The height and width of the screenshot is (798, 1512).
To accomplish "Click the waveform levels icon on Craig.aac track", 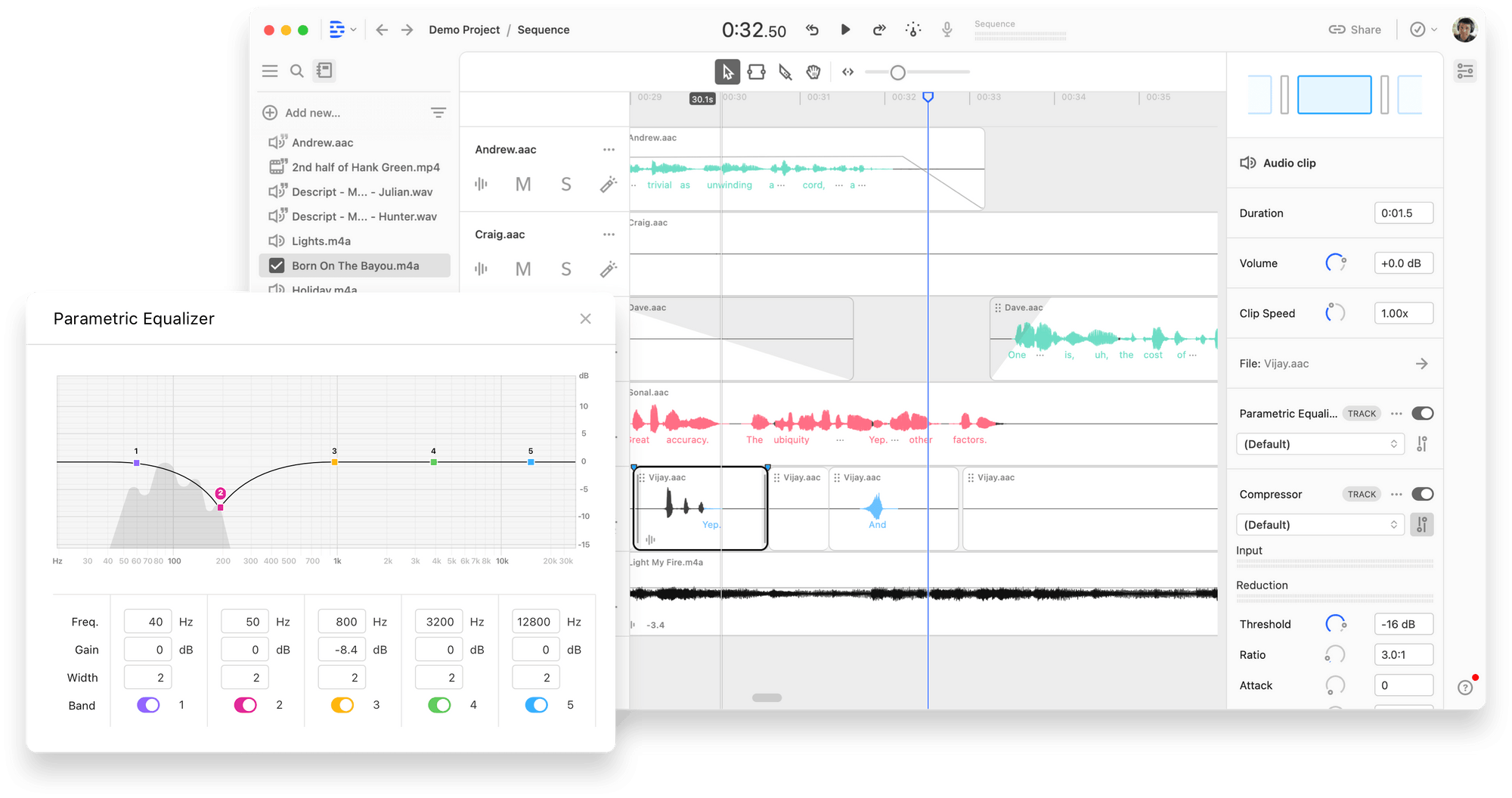I will 482,269.
